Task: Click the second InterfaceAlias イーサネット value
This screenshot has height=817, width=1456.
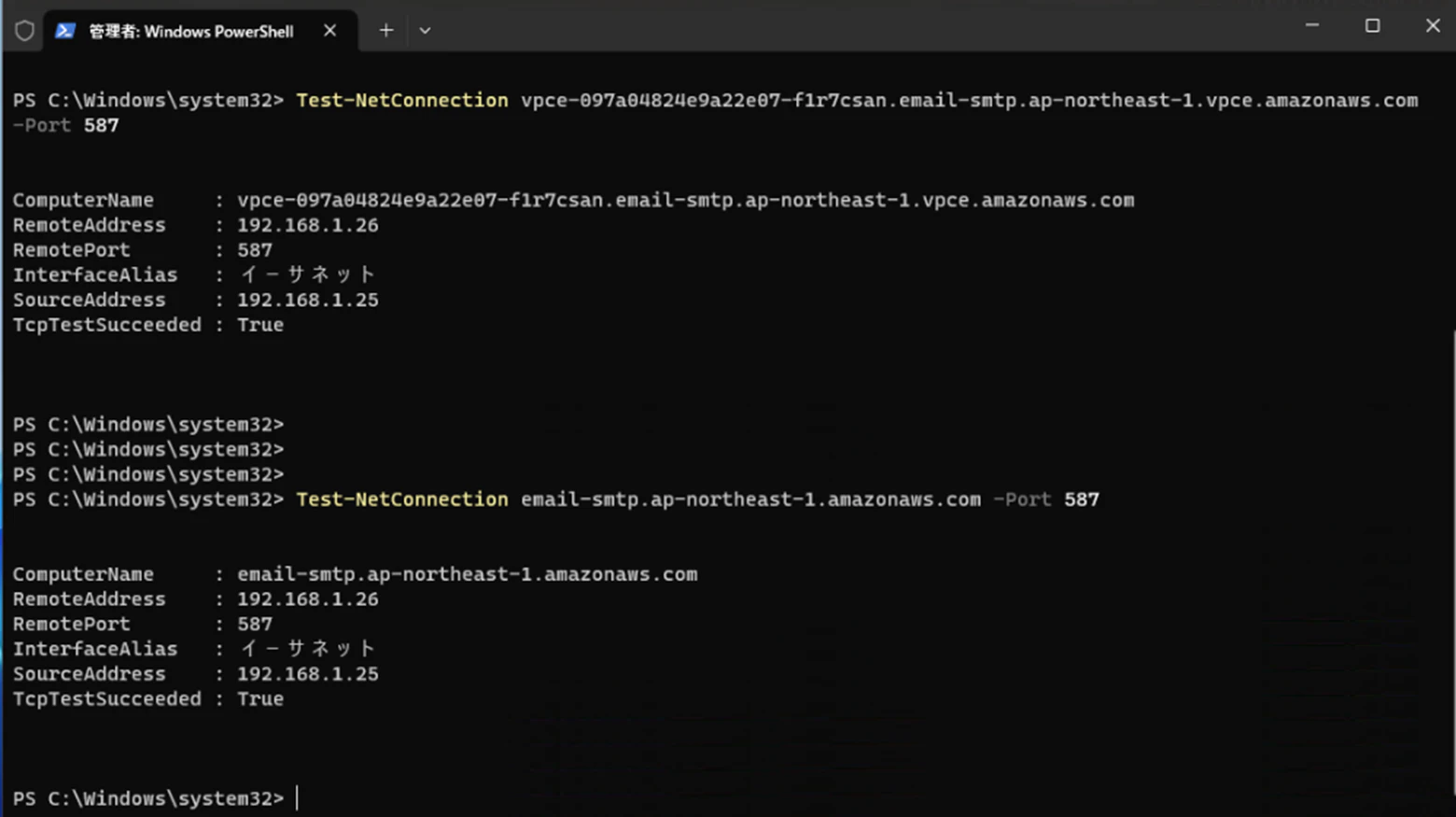Action: point(308,649)
